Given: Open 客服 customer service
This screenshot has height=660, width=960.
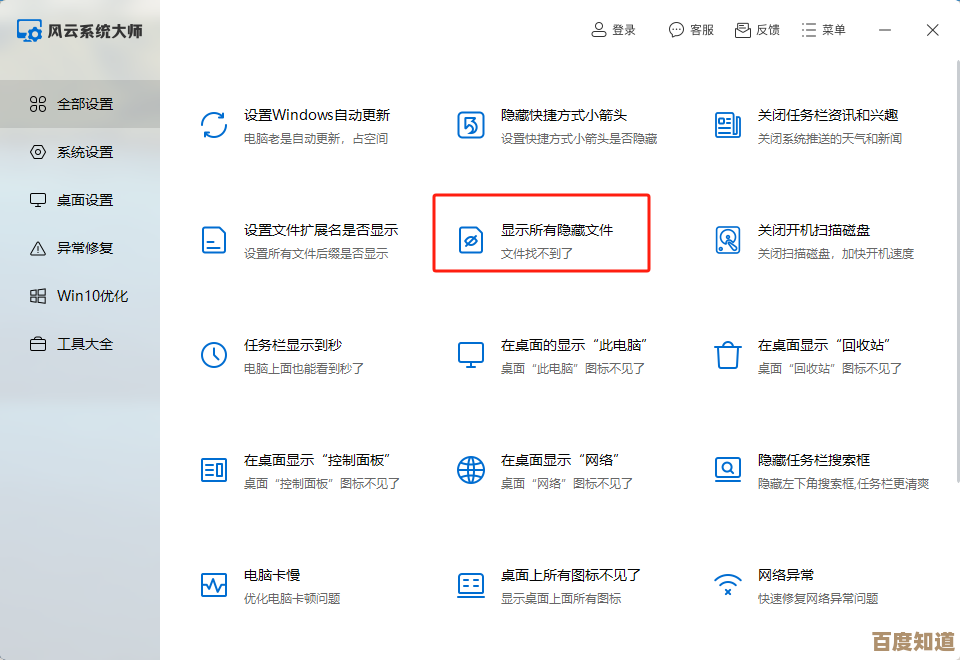Looking at the screenshot, I should click(x=691, y=30).
